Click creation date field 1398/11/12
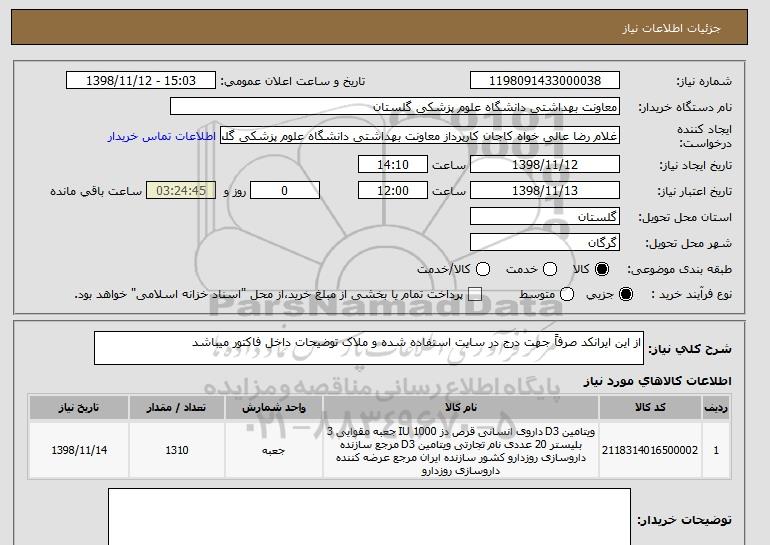This screenshot has width=770, height=545. point(545,164)
